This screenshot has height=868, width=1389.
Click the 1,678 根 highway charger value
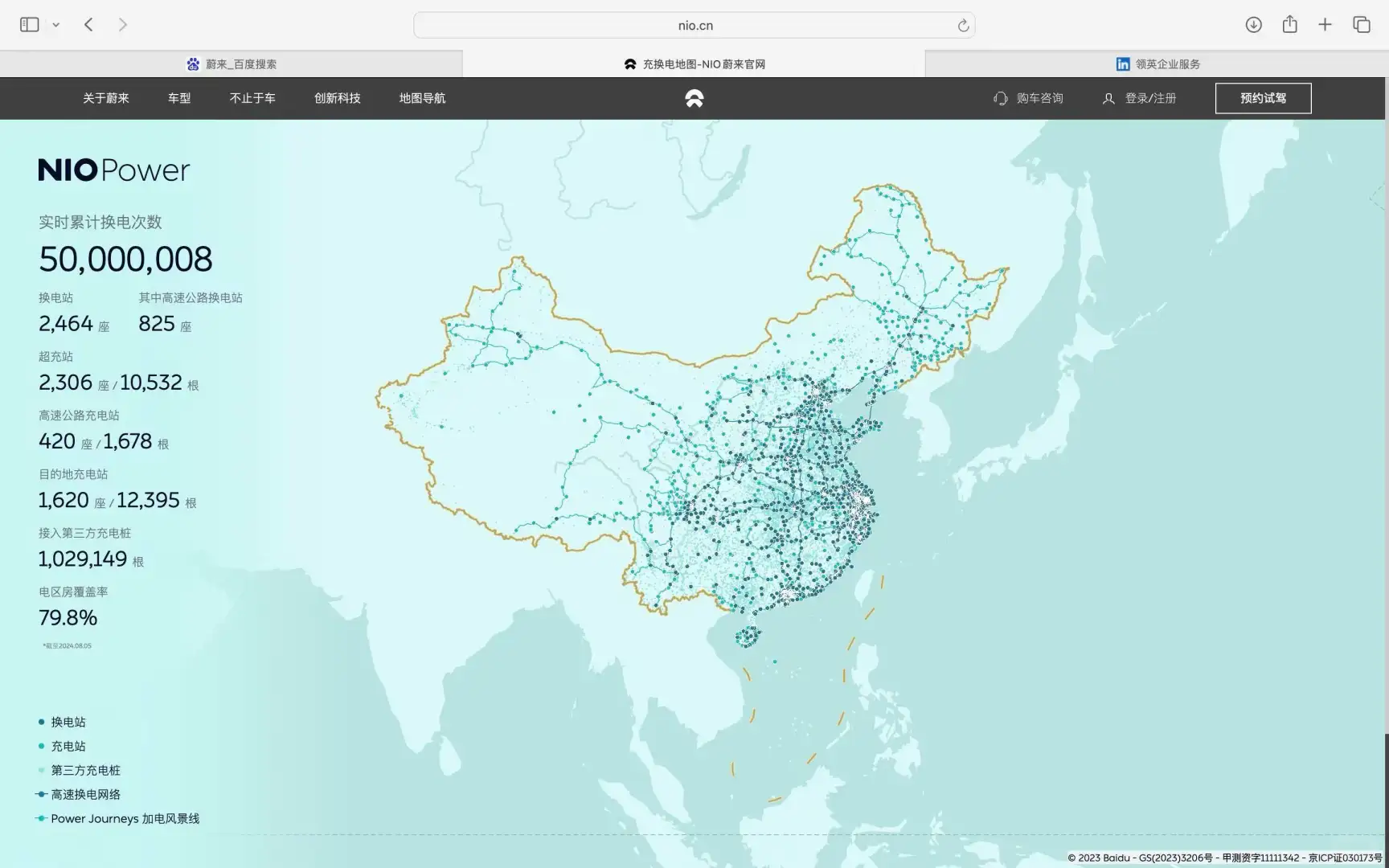(x=136, y=441)
